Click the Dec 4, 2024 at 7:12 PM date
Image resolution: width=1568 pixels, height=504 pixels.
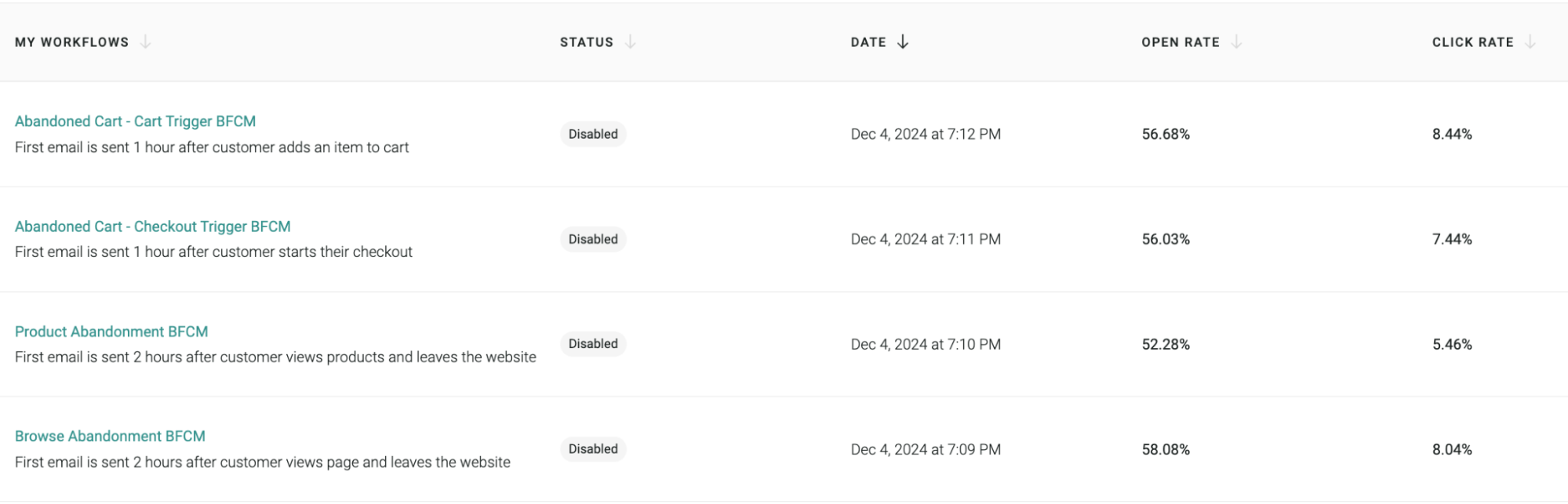(926, 134)
